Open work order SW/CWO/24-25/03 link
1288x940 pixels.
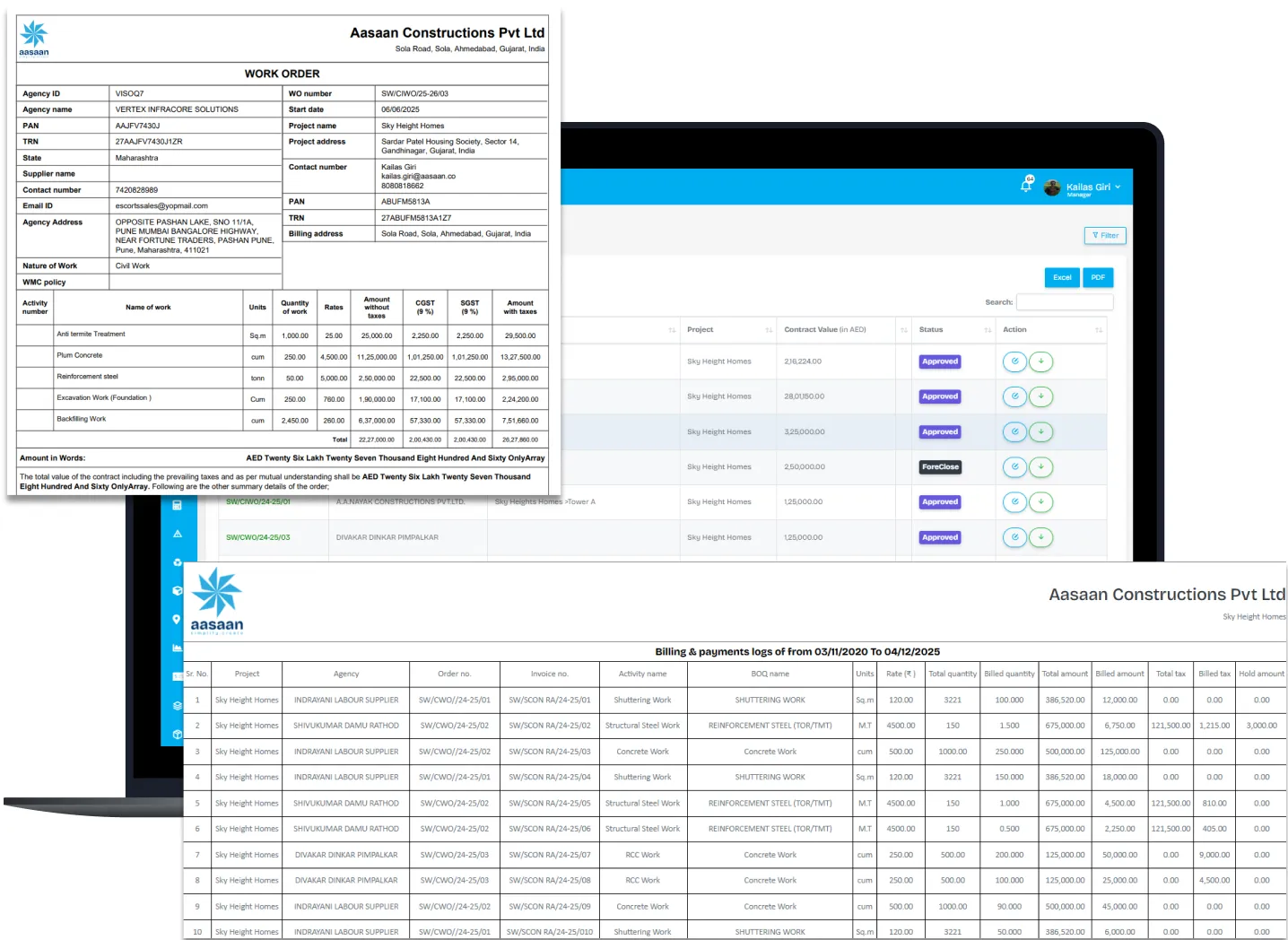tap(257, 537)
